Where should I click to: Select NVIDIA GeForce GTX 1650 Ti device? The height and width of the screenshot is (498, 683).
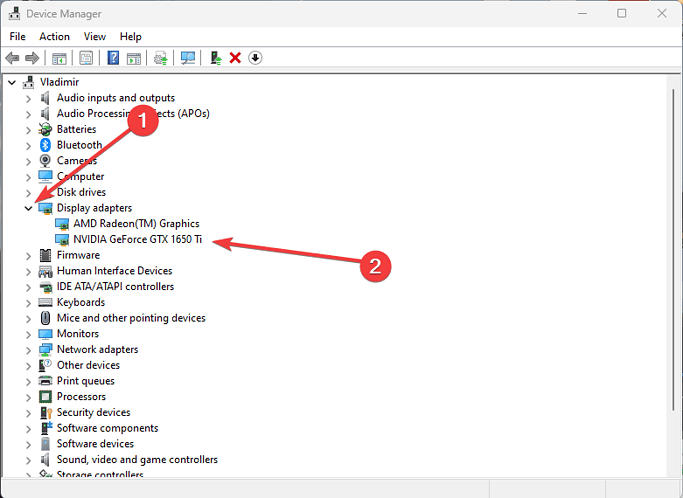[137, 240]
